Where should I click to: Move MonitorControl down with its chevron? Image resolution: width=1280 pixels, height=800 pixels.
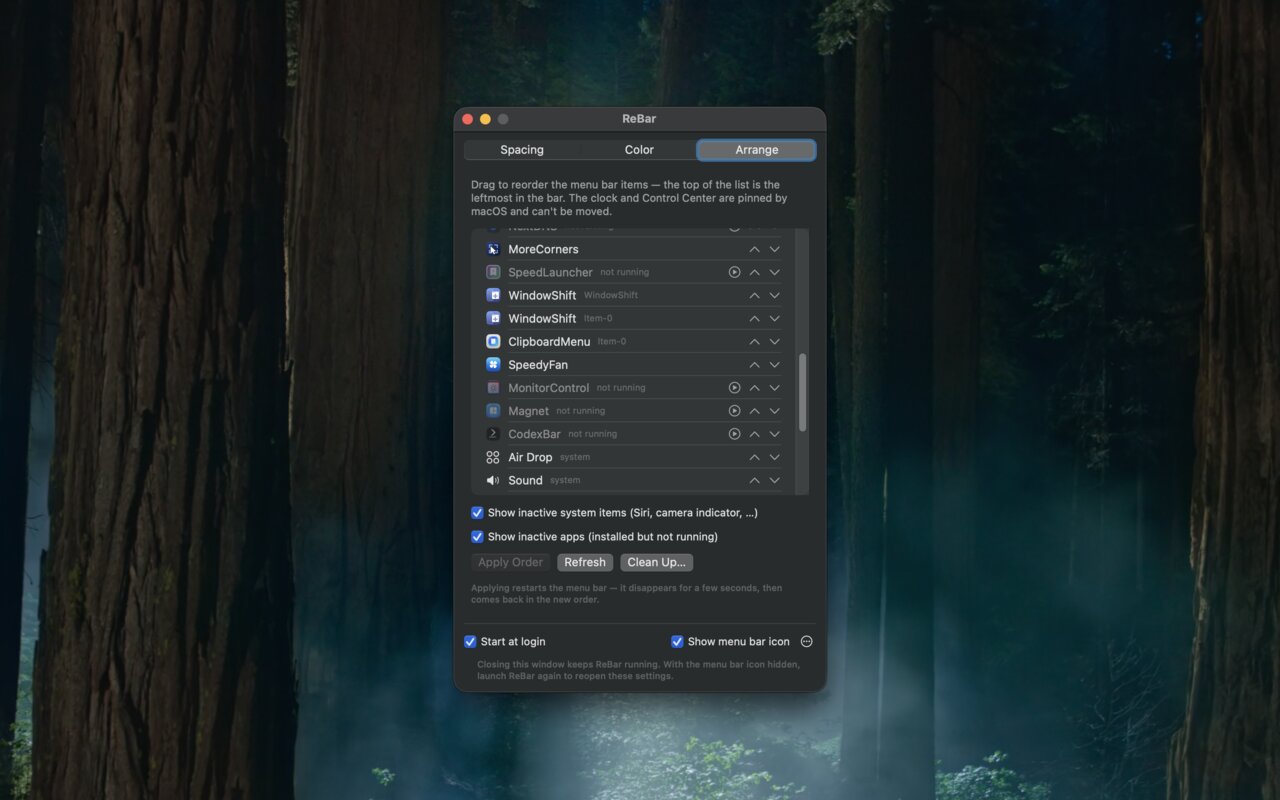(774, 387)
